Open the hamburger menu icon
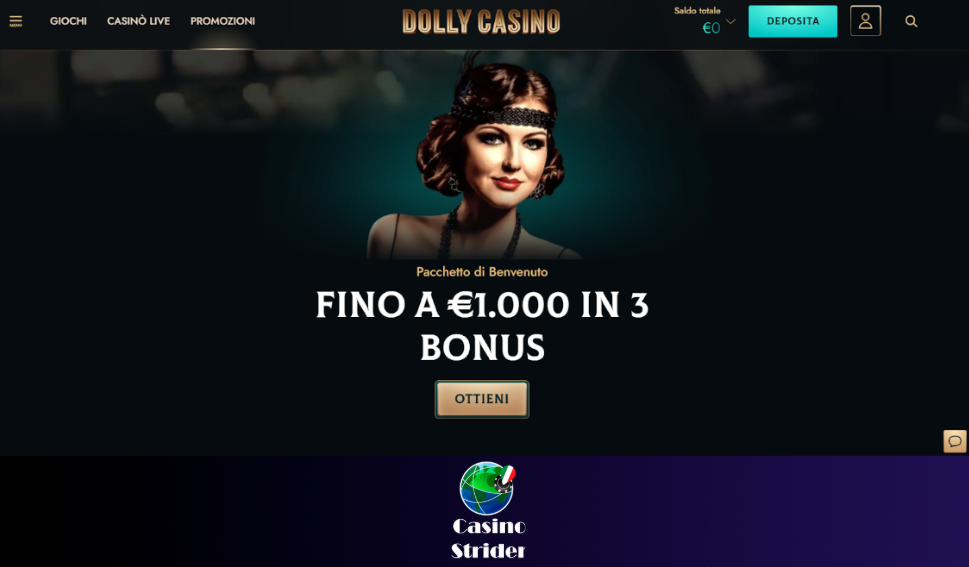969x567 pixels. click(x=15, y=22)
